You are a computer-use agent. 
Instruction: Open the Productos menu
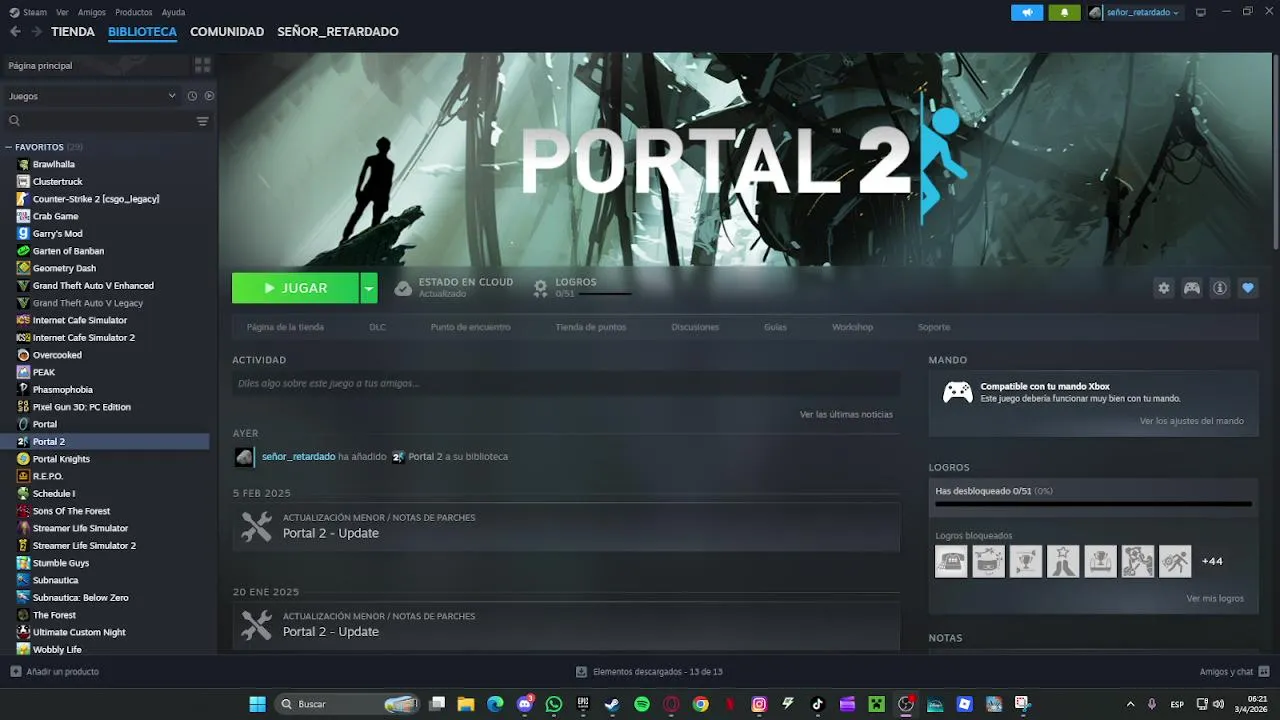click(134, 12)
